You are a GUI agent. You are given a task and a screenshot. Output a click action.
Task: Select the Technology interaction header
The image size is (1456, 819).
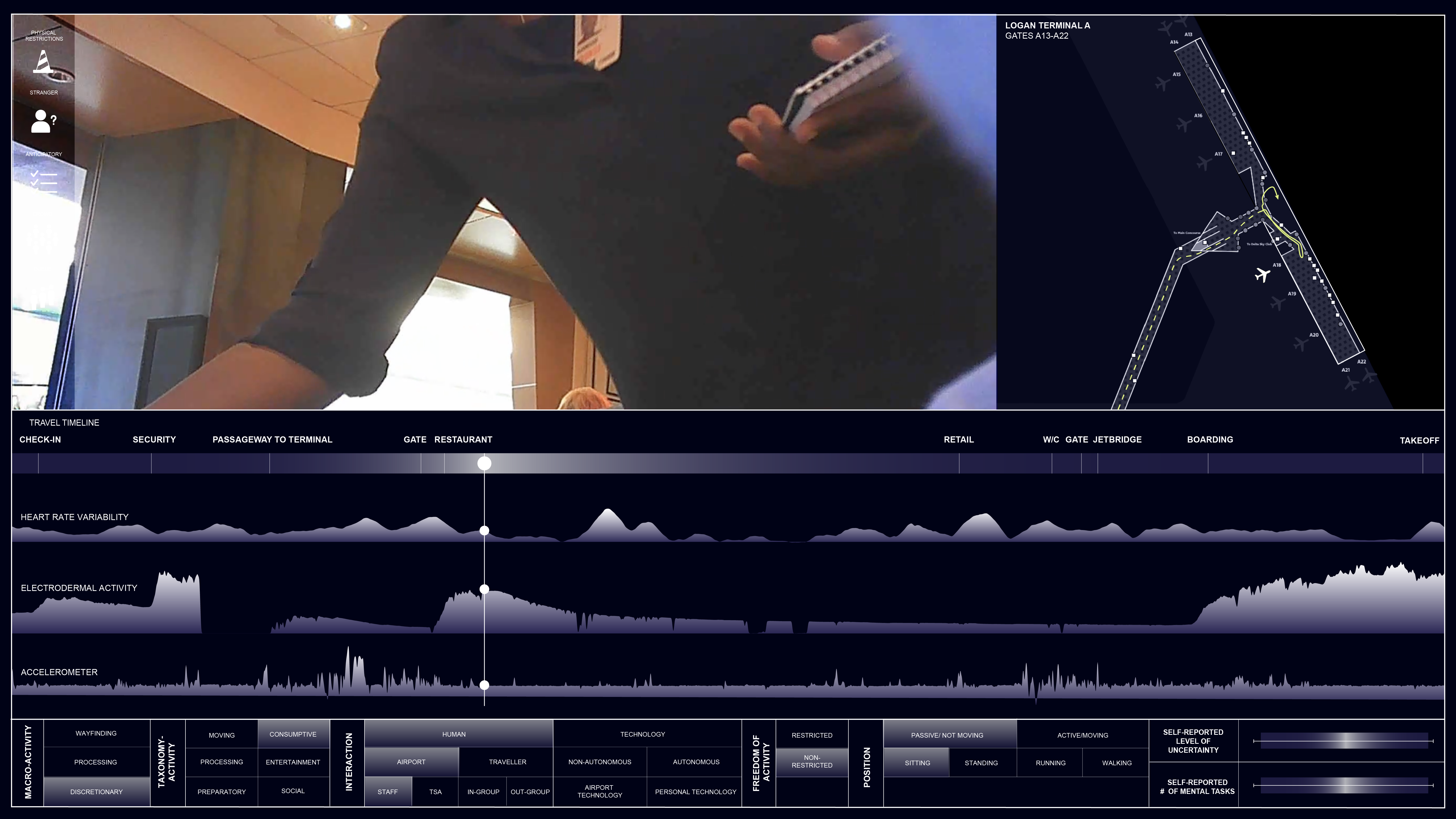(x=642, y=734)
